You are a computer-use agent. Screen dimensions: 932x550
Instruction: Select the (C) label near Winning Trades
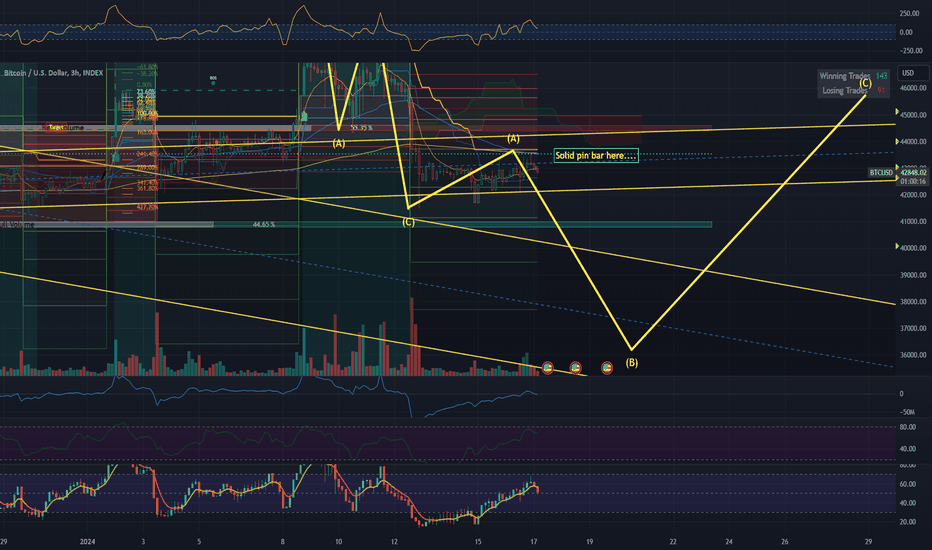coord(865,83)
